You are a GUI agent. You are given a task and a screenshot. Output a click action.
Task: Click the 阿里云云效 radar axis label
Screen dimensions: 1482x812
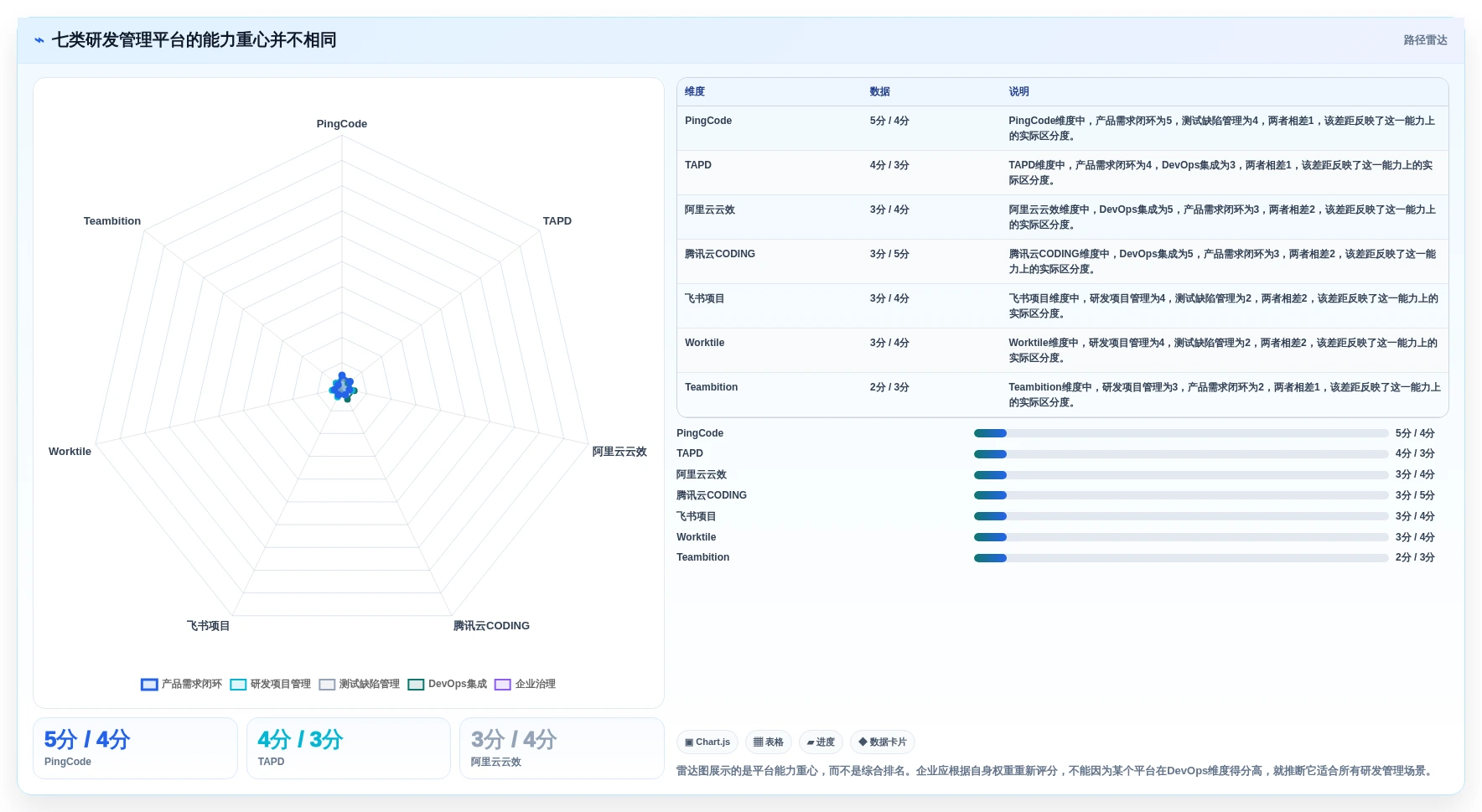point(619,452)
